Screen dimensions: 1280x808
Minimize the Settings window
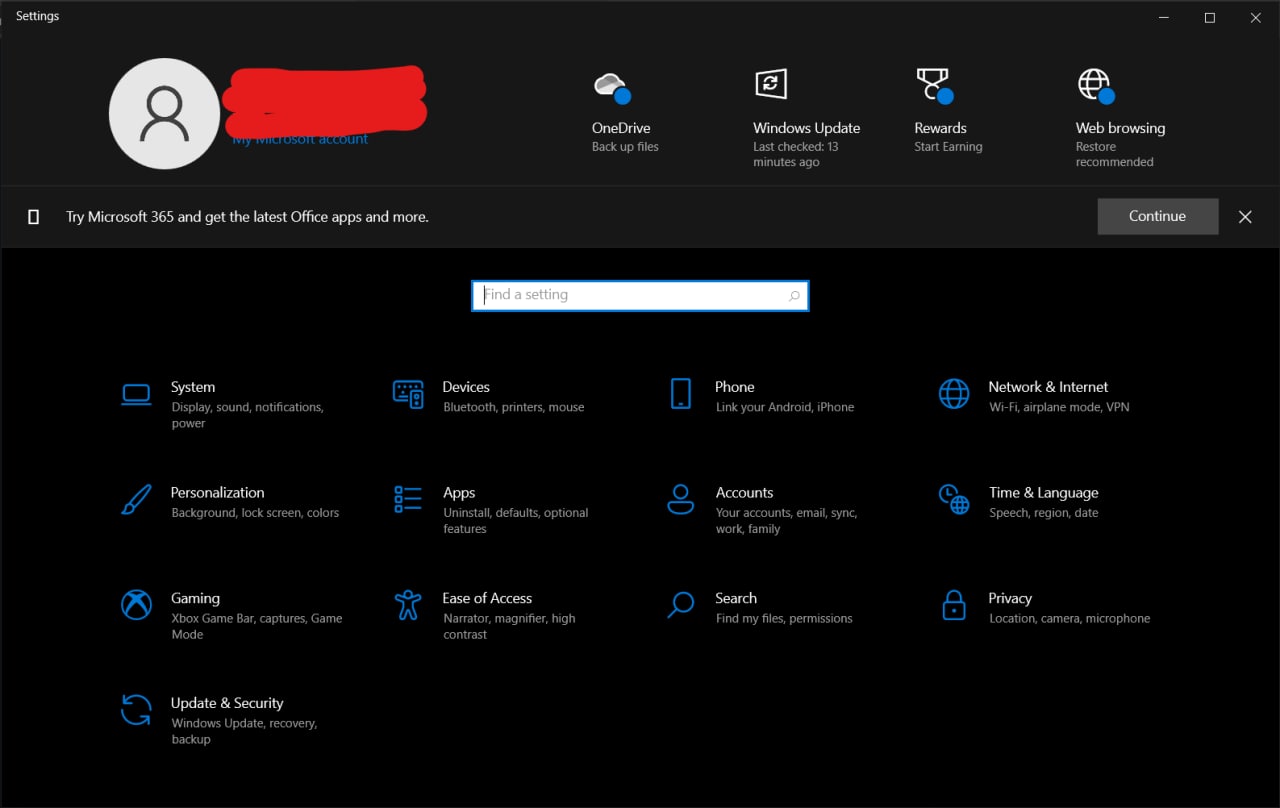[1164, 17]
